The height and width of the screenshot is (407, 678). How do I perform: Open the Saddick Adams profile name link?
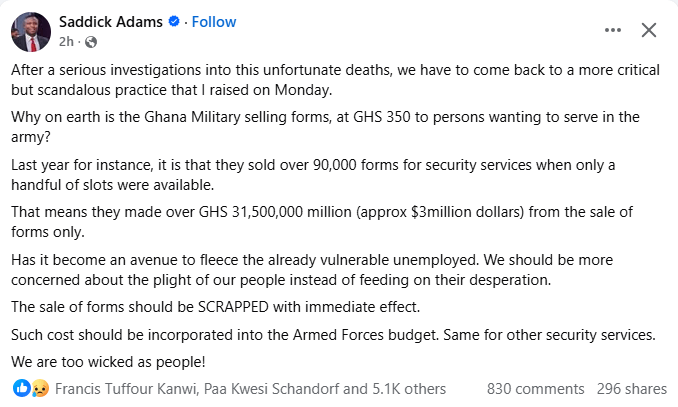(111, 21)
